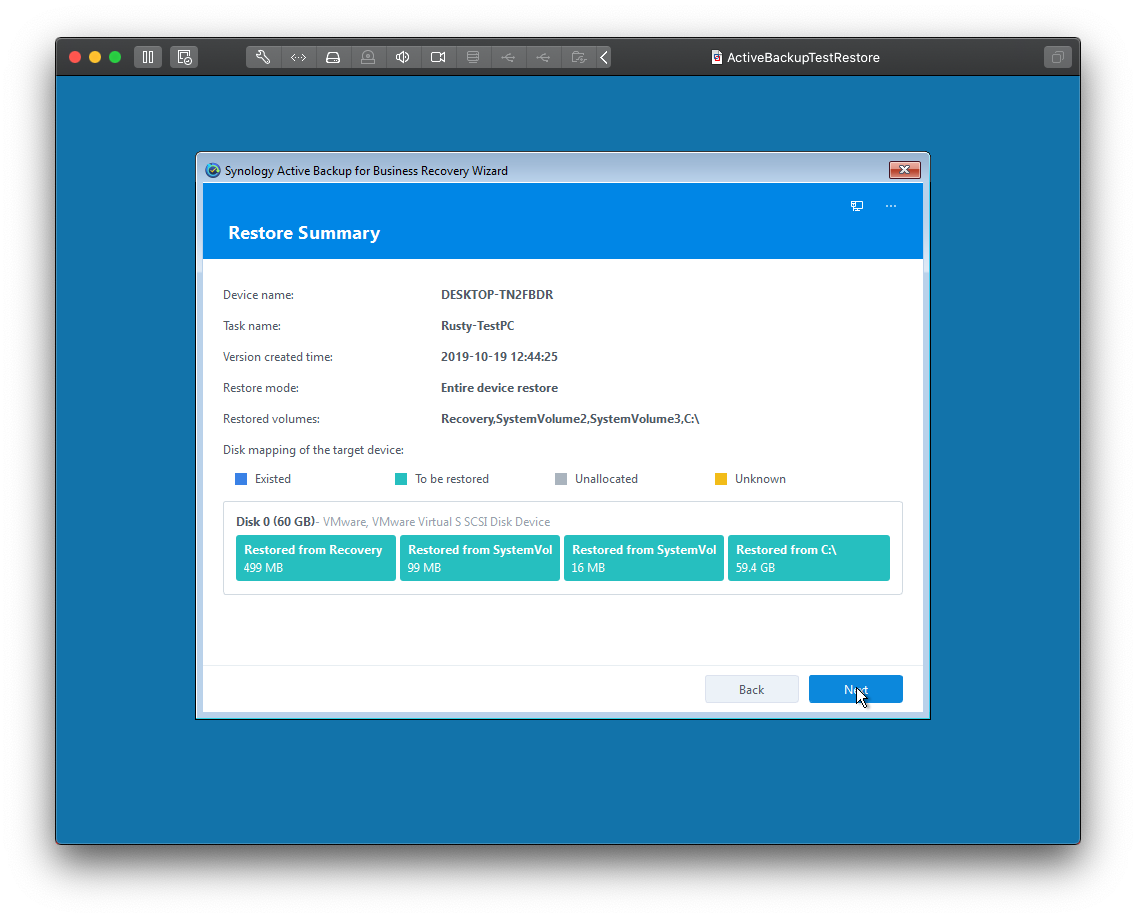Click the green macOS full screen button
This screenshot has width=1136, height=918.
tap(115, 57)
